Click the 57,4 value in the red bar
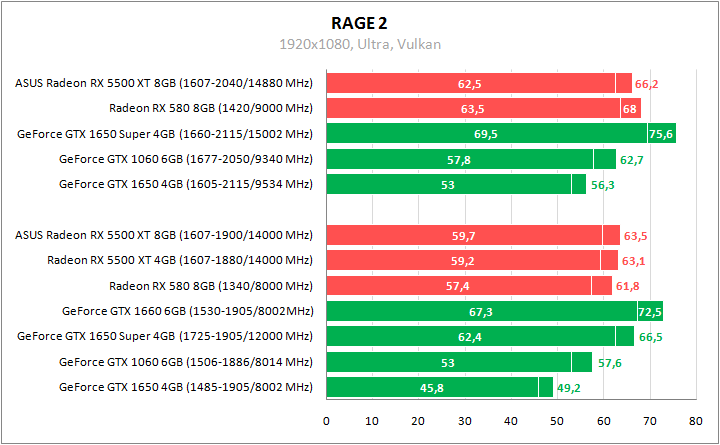The image size is (720, 445). pos(458,286)
